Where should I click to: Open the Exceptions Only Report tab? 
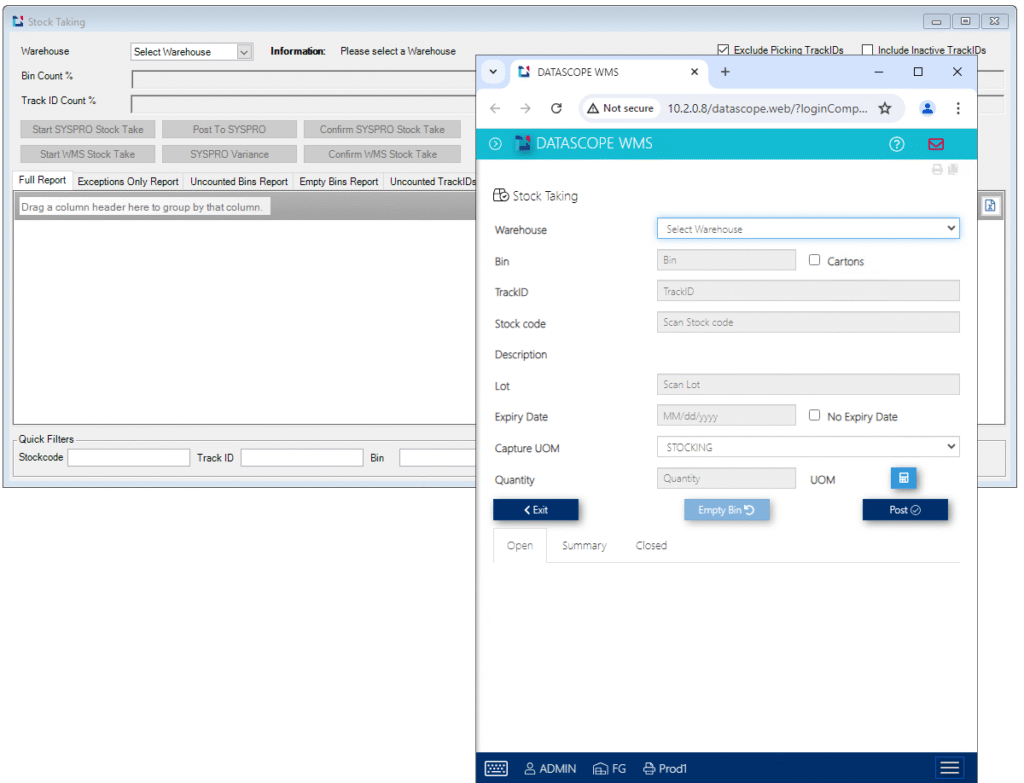pos(128,182)
